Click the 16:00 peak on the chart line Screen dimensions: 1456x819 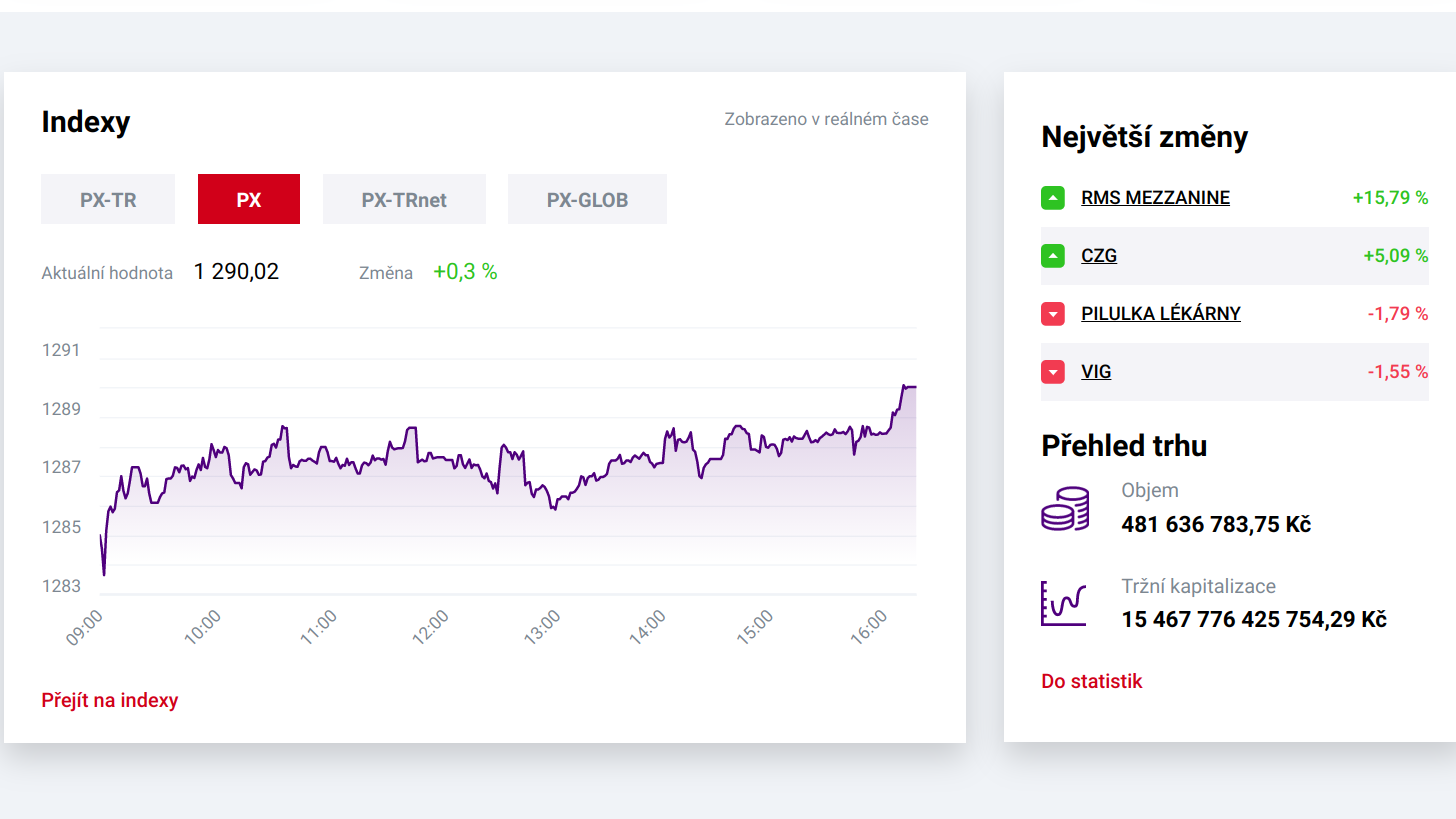pyautogui.click(x=905, y=386)
